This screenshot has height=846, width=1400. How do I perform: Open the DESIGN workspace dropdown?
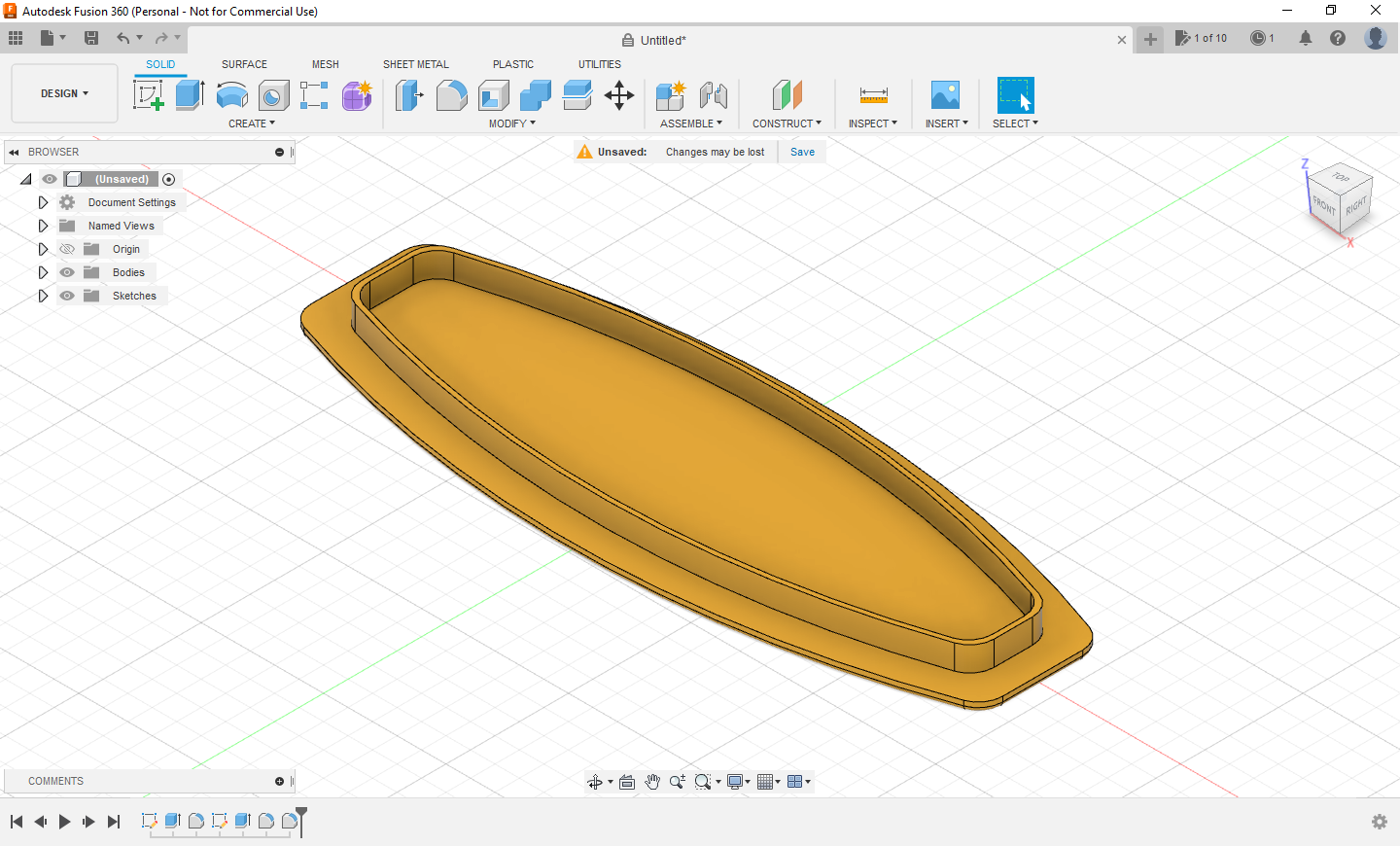[x=64, y=93]
